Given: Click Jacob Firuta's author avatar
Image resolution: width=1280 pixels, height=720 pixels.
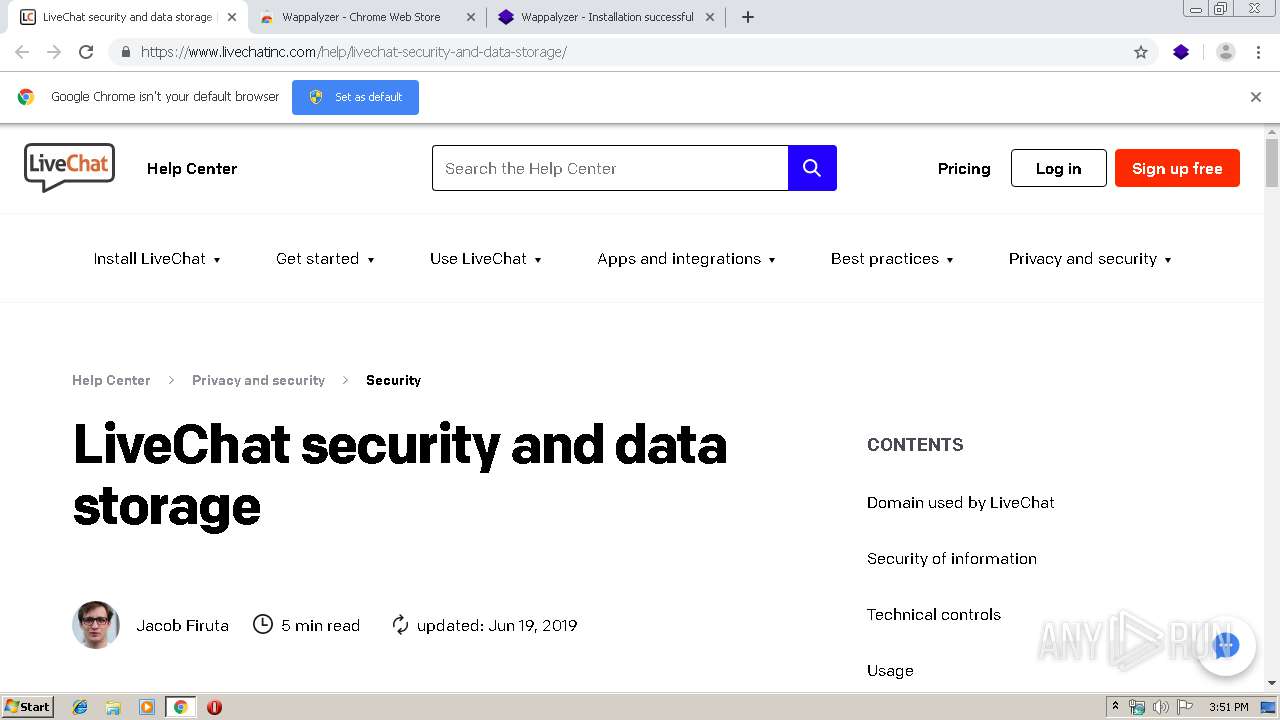Looking at the screenshot, I should pos(96,625).
